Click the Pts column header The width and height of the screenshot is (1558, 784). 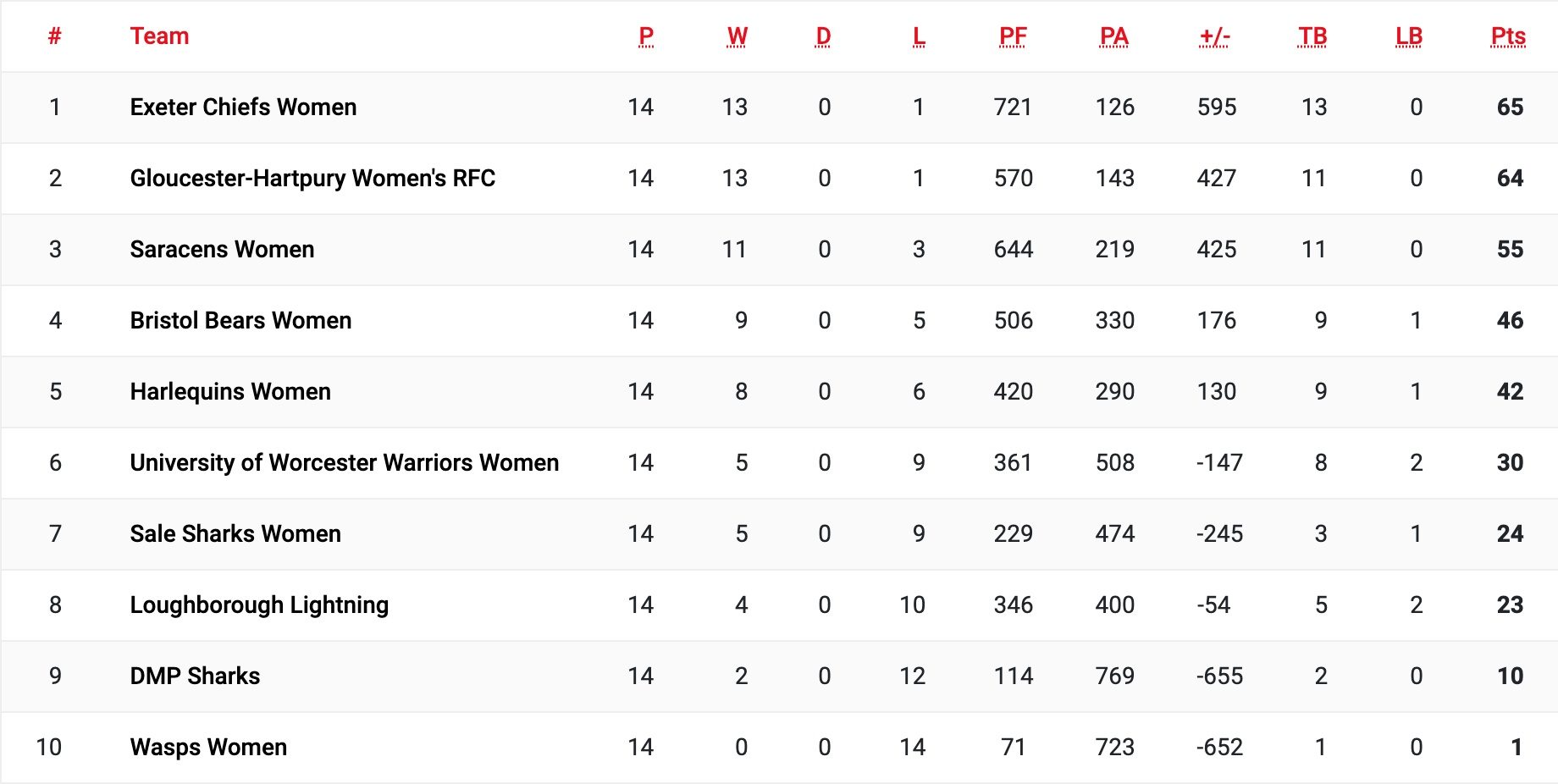point(1508,36)
